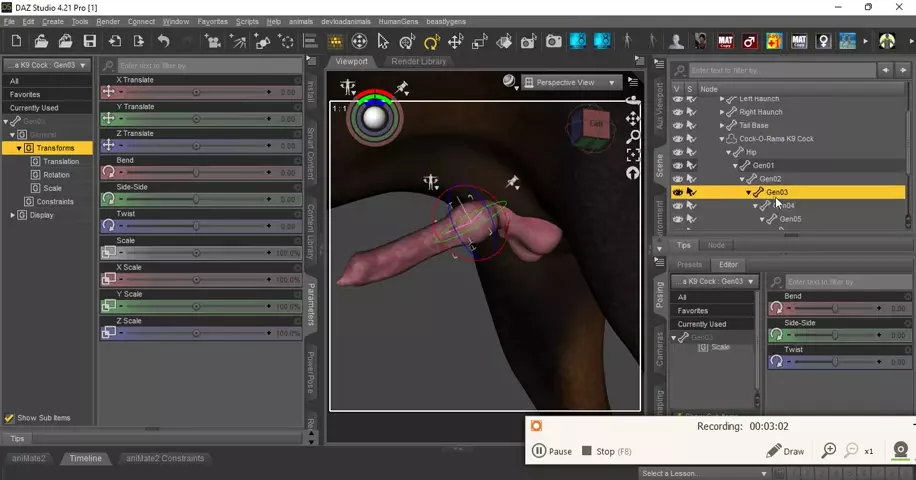Click the Scene pane filter text field
Viewport: 916px width, 480px height.
[x=780, y=71]
